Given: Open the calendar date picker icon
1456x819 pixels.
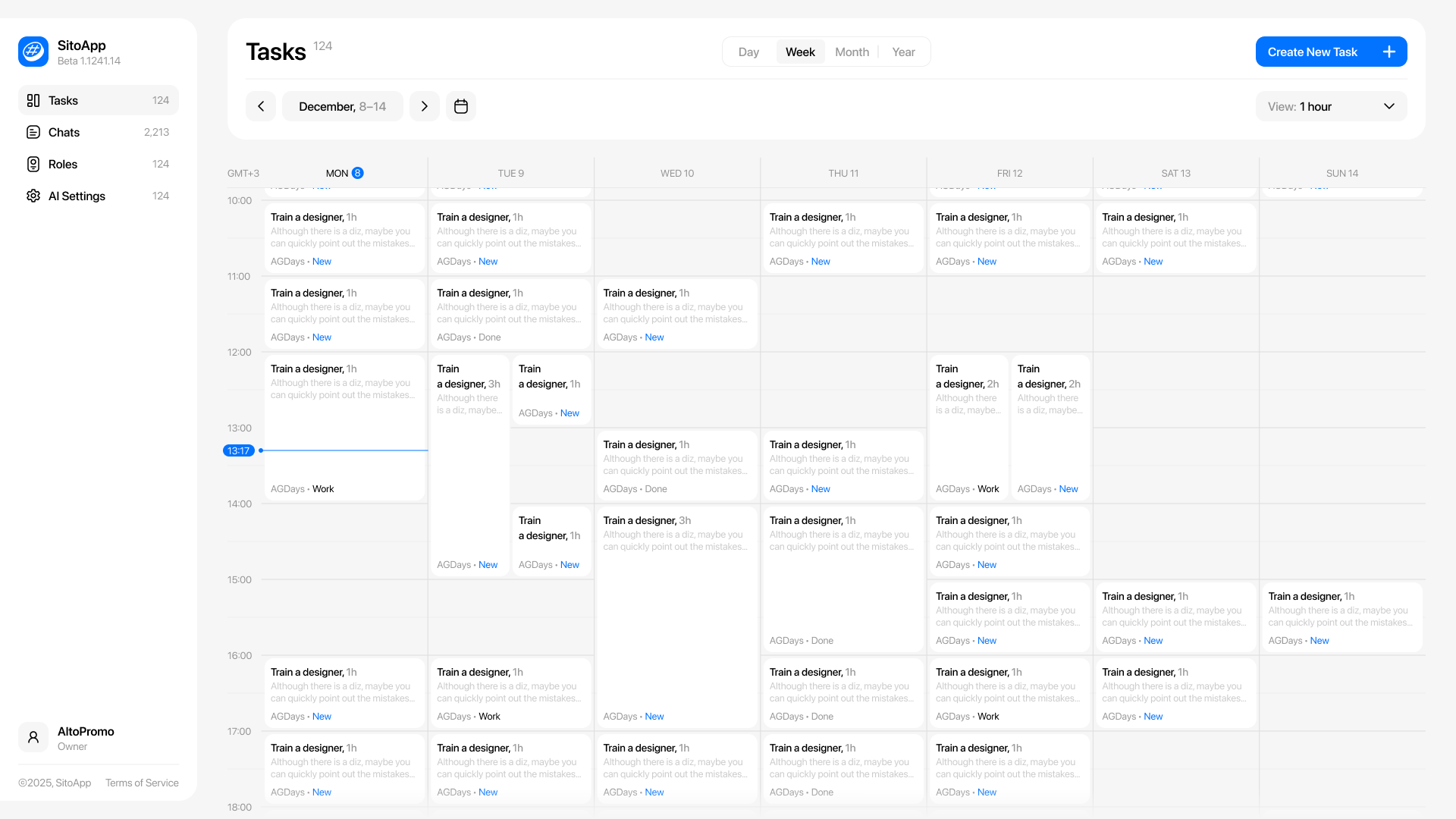Looking at the screenshot, I should point(461,107).
